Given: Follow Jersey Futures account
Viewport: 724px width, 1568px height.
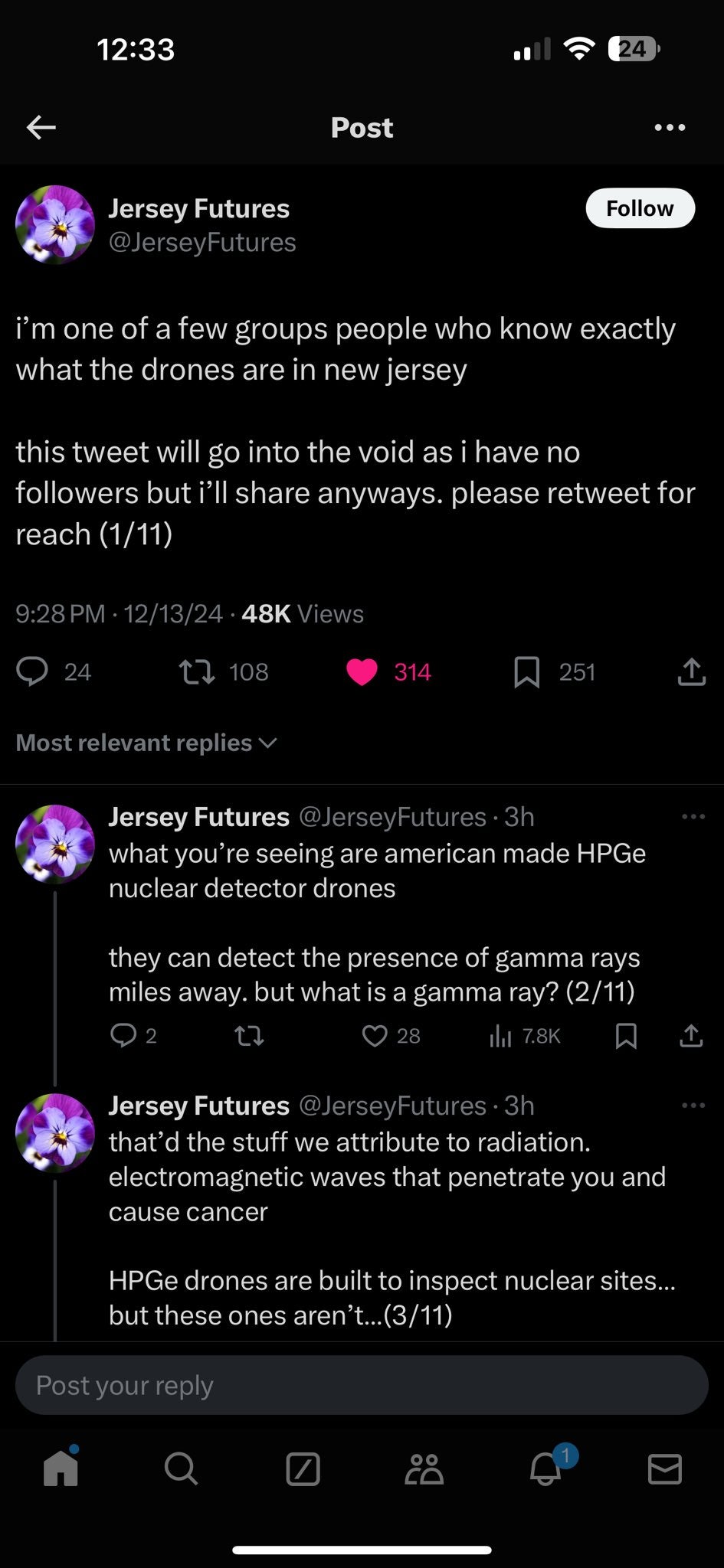Looking at the screenshot, I should click(640, 208).
